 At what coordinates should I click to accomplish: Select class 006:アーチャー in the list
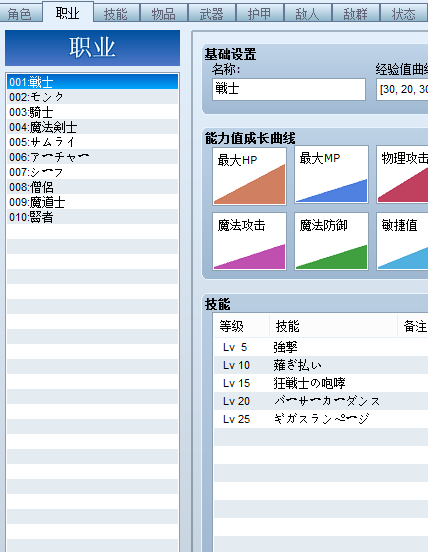[93, 157]
